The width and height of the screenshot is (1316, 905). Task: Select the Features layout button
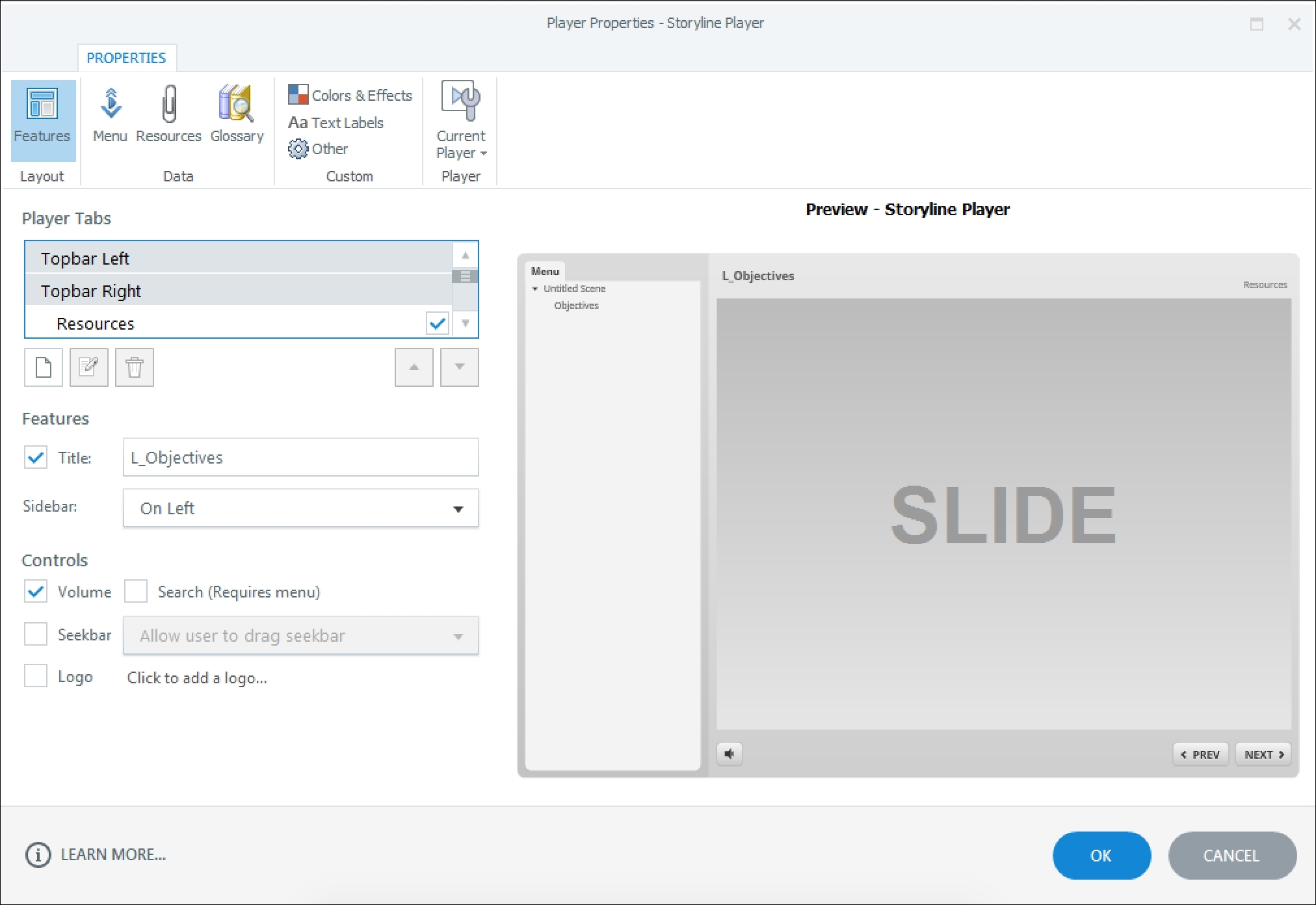coord(43,120)
